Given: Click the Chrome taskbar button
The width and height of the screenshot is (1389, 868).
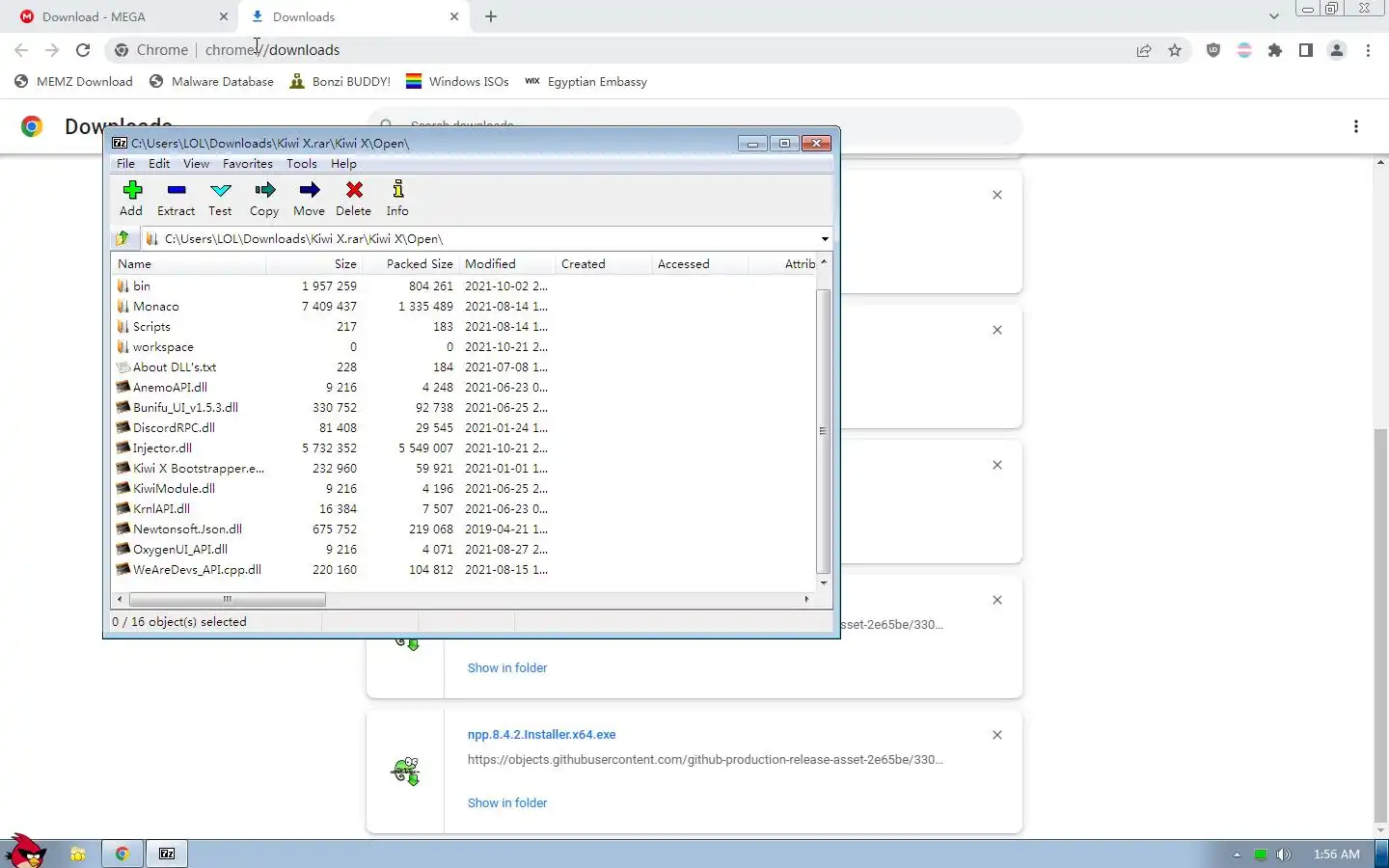Looking at the screenshot, I should pyautogui.click(x=123, y=854).
